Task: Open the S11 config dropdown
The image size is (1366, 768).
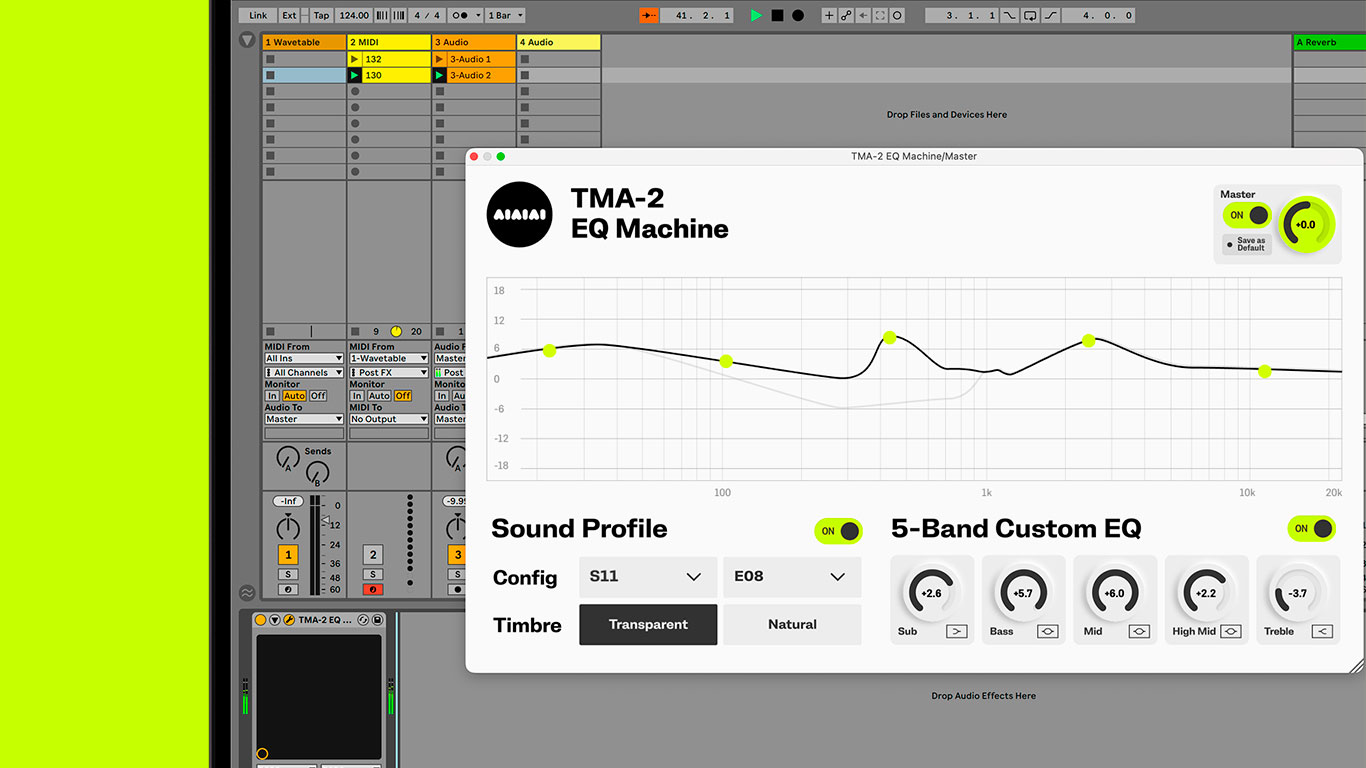Action: (648, 577)
